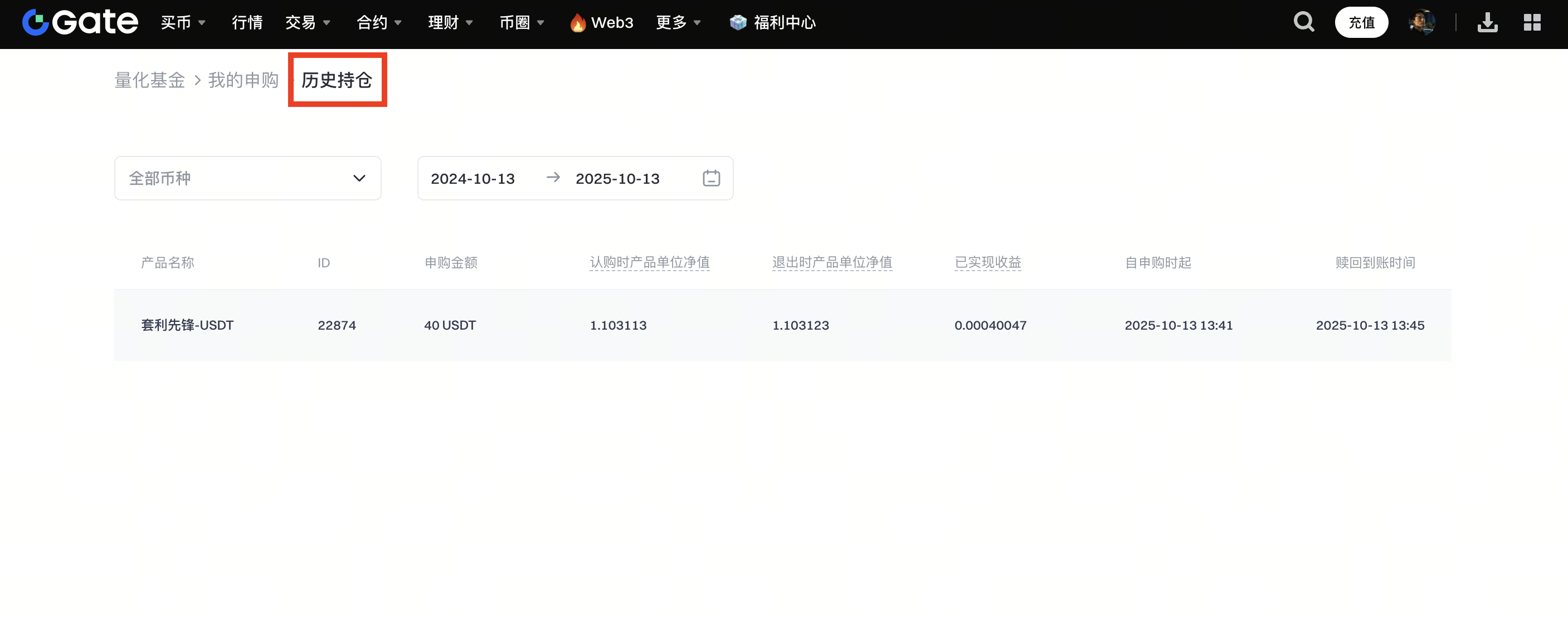Click the download app icon
Screen dimensions: 1568x617
coord(1487,22)
